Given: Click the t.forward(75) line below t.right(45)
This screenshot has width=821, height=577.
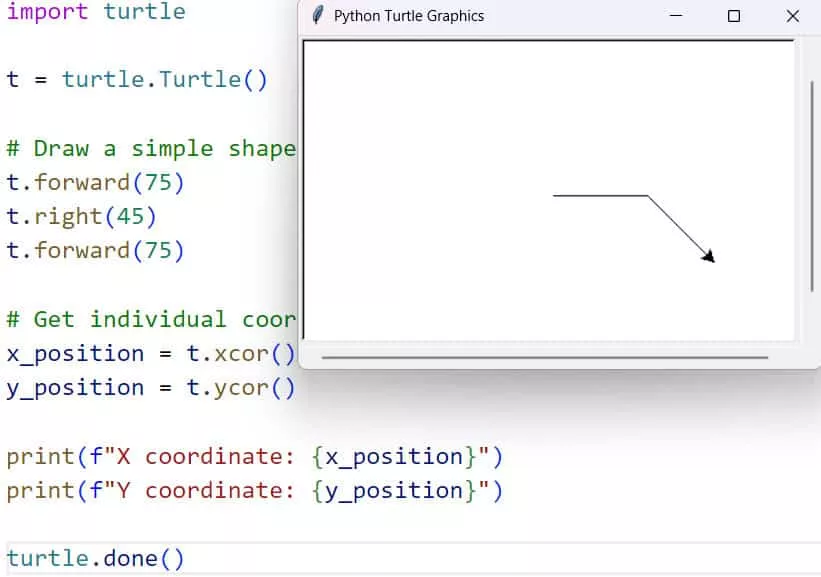Looking at the screenshot, I should 96,250.
